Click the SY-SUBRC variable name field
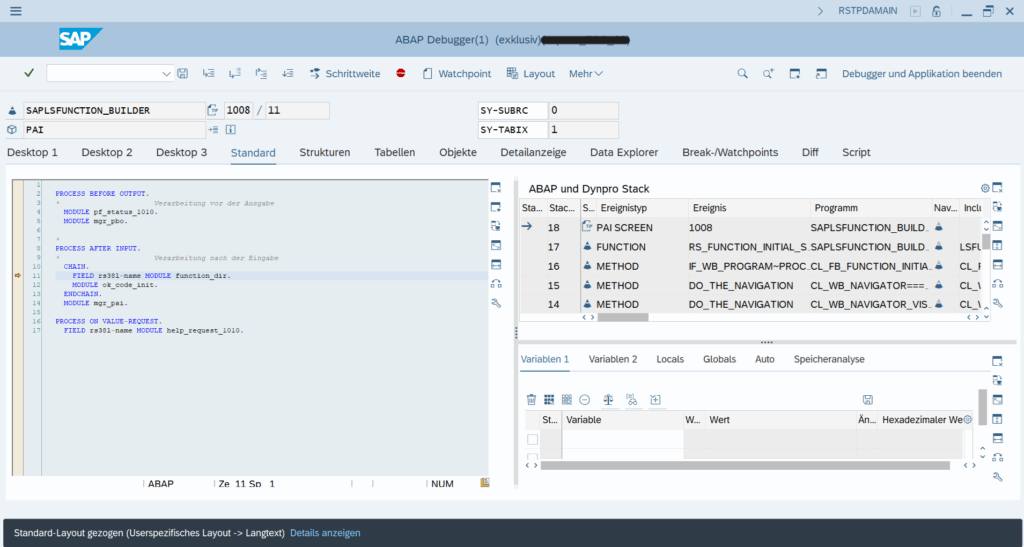The image size is (1024, 547). pos(513,110)
